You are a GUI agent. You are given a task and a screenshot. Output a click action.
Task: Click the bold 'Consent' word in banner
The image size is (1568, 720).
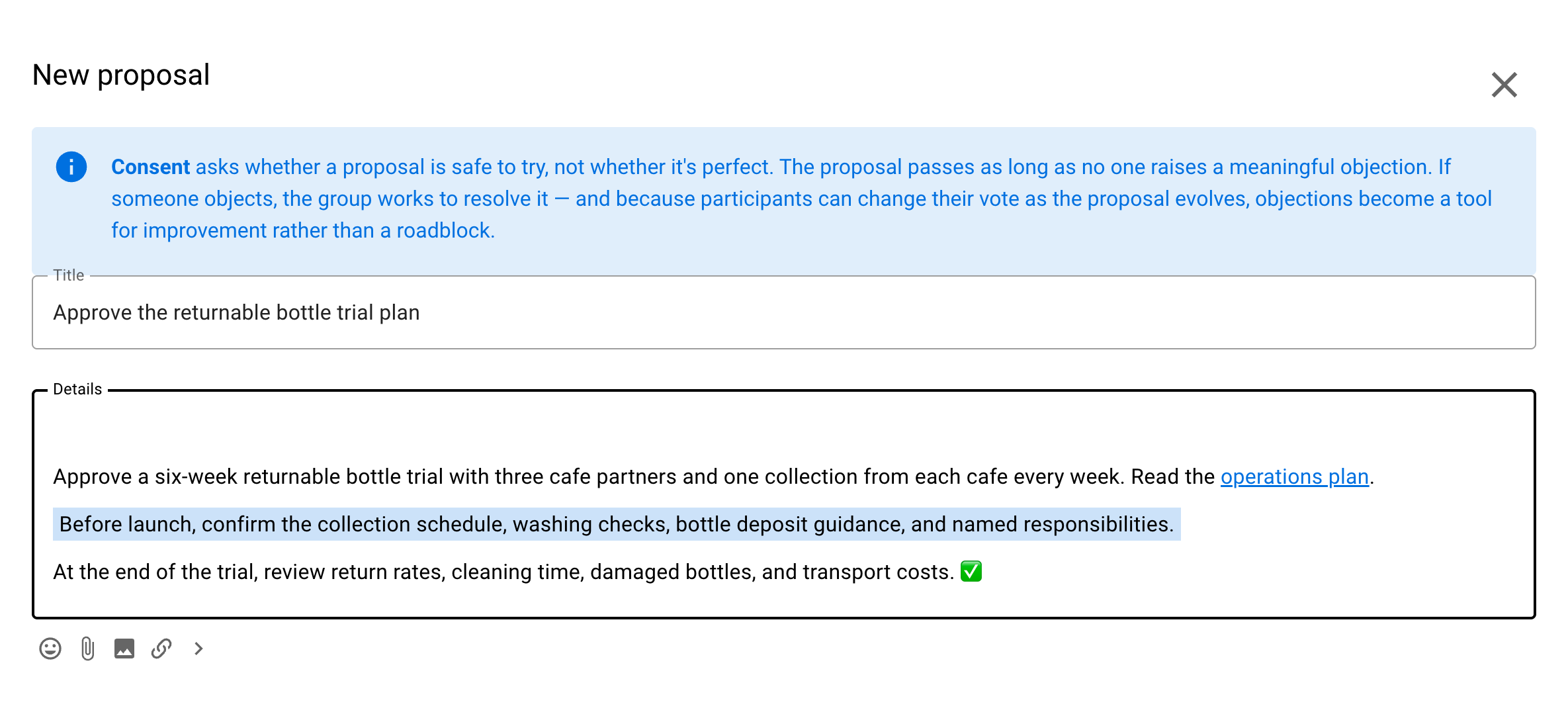[150, 167]
